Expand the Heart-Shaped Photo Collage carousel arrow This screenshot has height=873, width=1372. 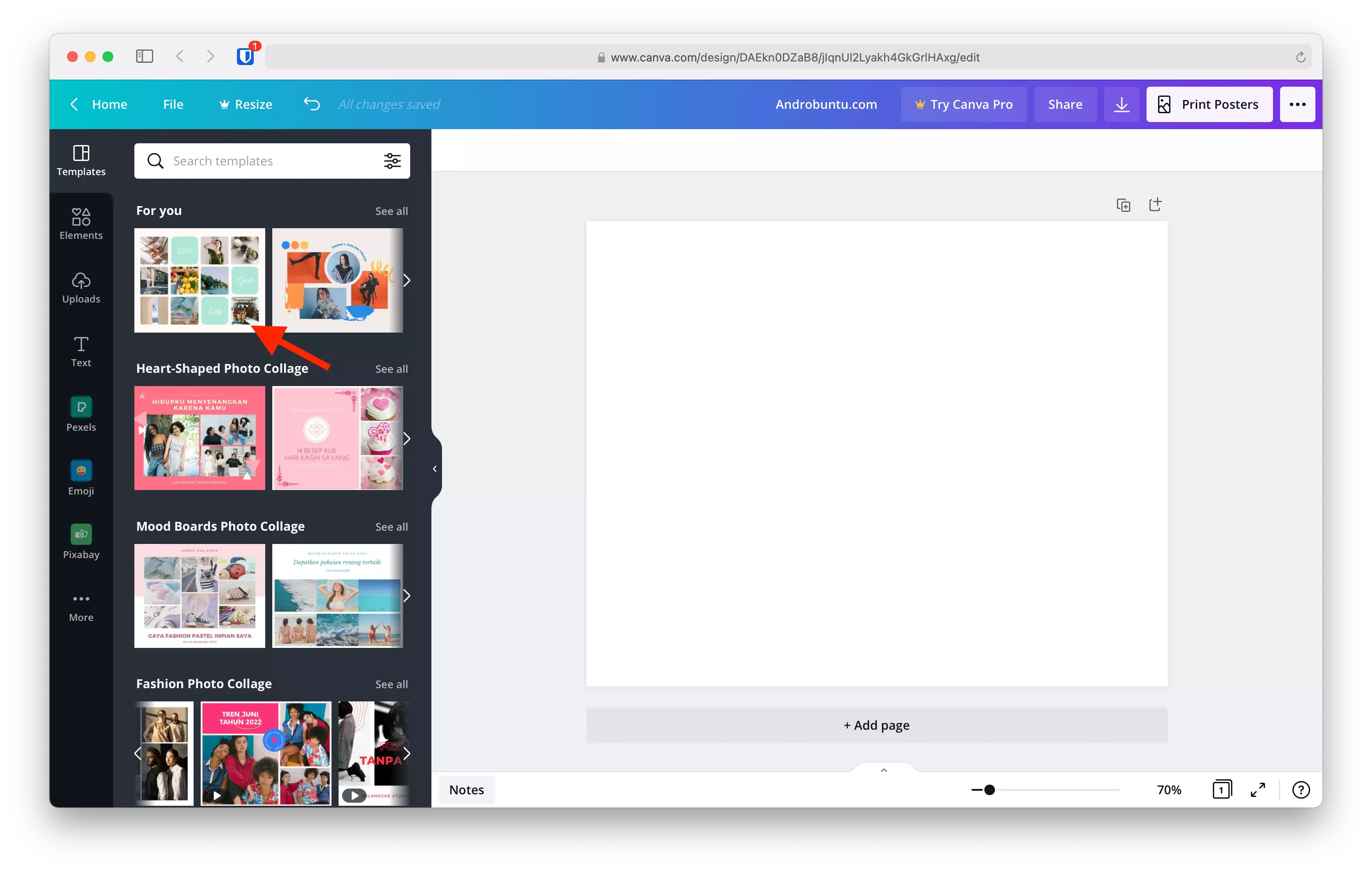pos(407,438)
